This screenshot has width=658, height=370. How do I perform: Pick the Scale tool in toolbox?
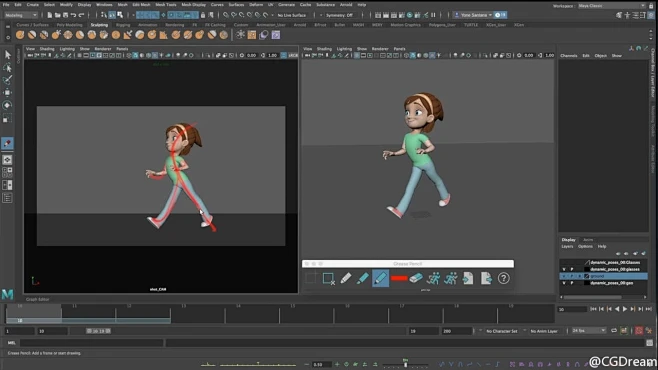[x=7, y=119]
